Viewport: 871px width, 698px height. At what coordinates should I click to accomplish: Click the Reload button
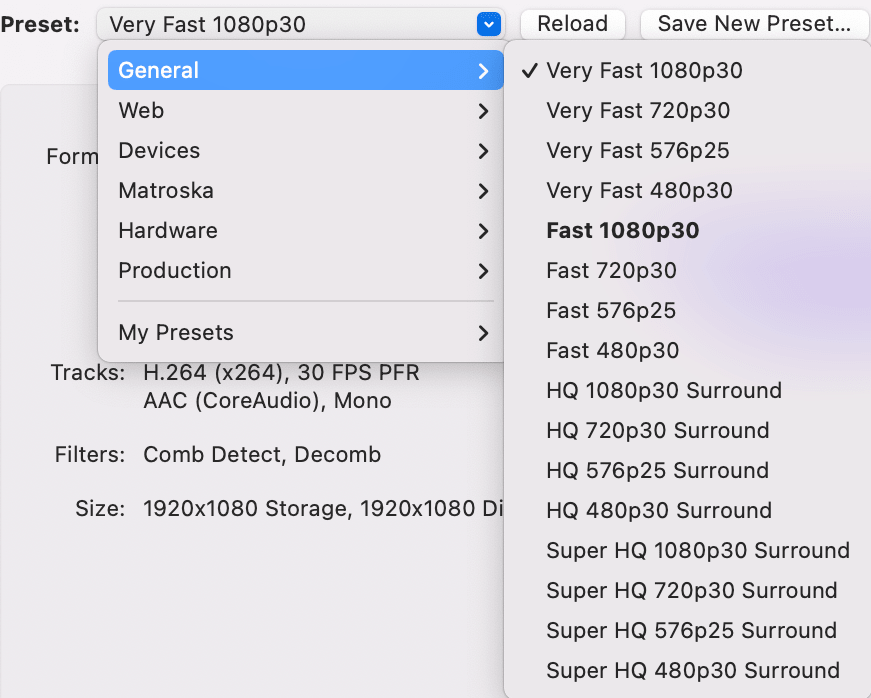pos(573,24)
